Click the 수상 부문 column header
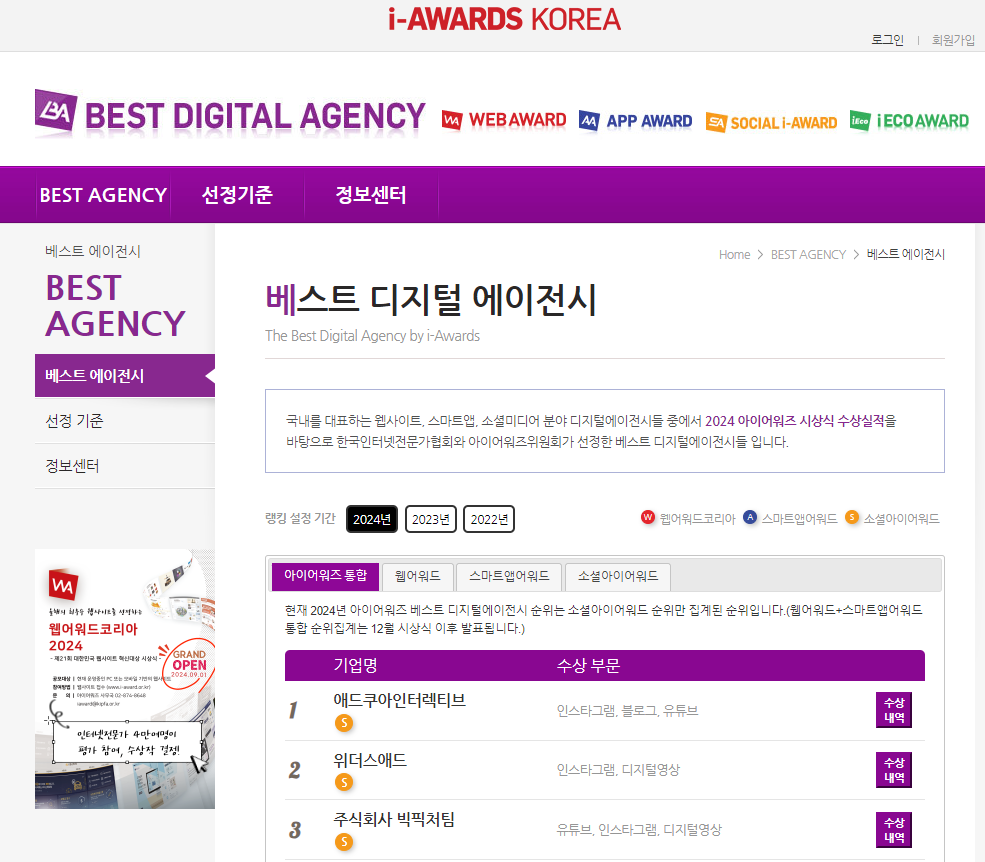 pos(588,666)
